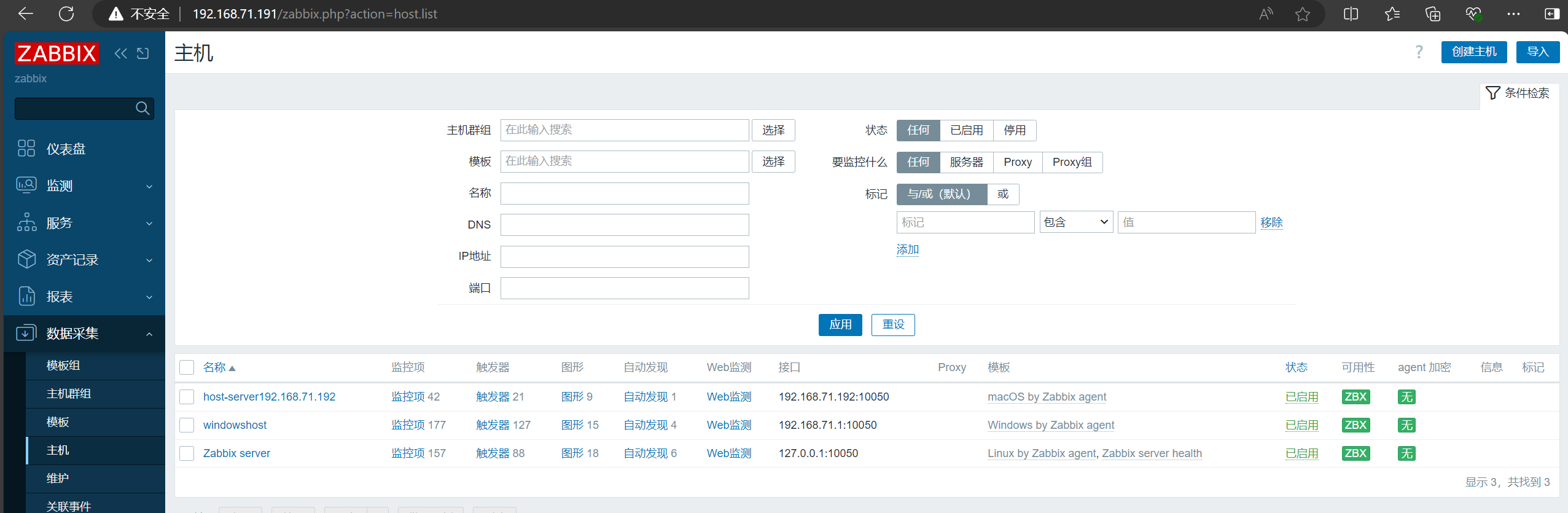Check the host-server192.168.71.192 row checkbox
1568x513 pixels.
[x=187, y=397]
